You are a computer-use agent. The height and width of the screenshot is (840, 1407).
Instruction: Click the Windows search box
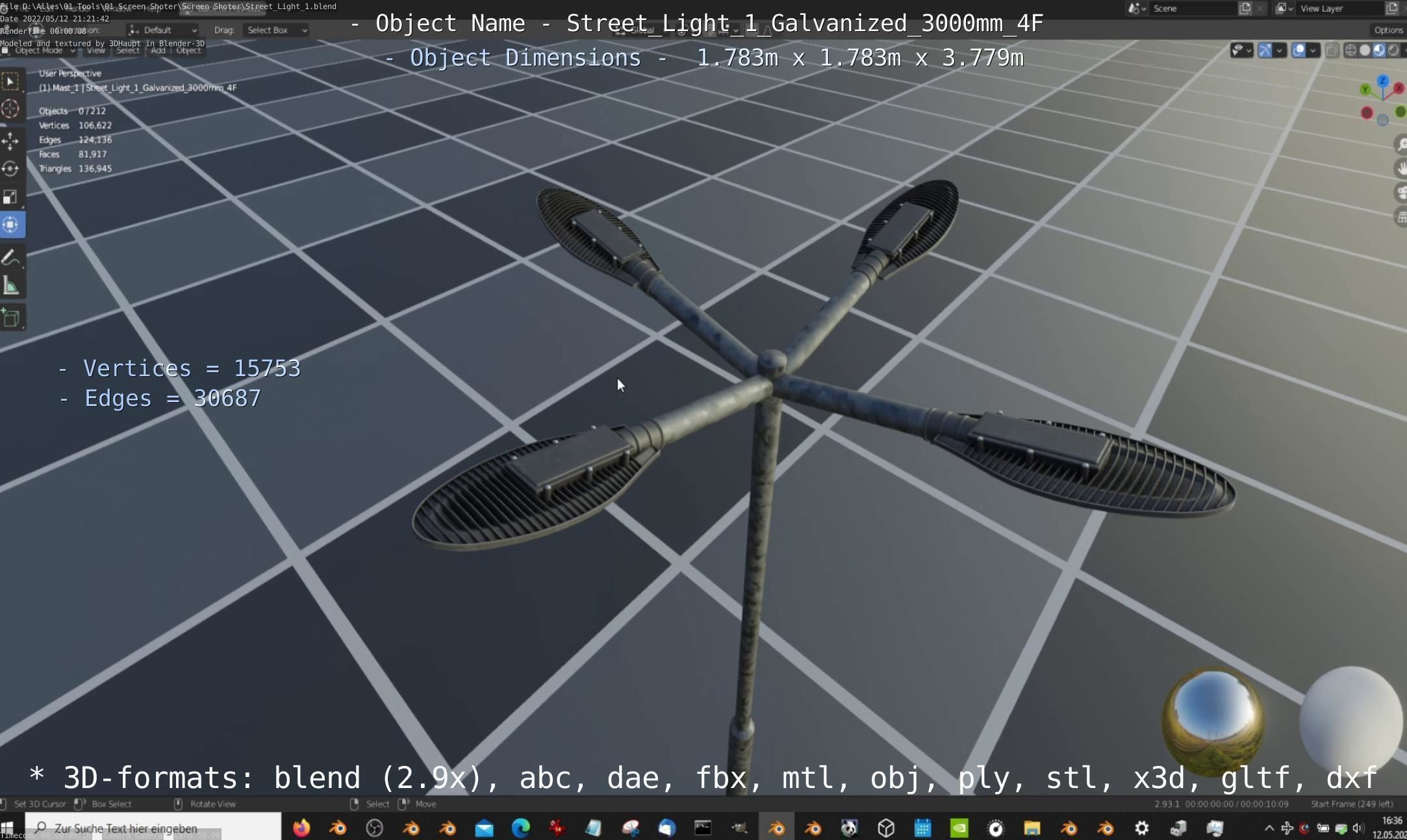pos(153,828)
